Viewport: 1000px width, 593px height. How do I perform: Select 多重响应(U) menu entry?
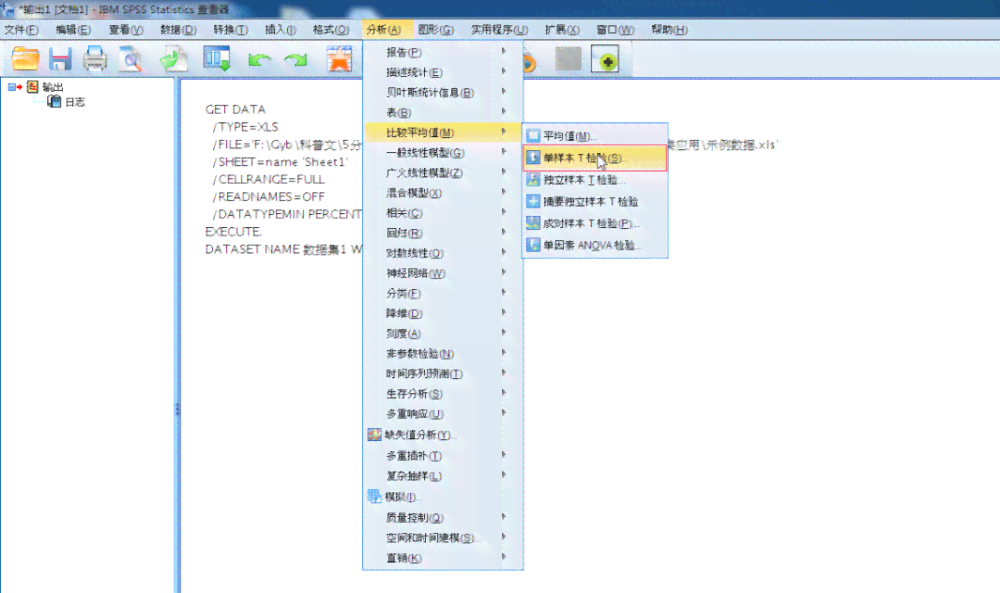click(x=443, y=414)
